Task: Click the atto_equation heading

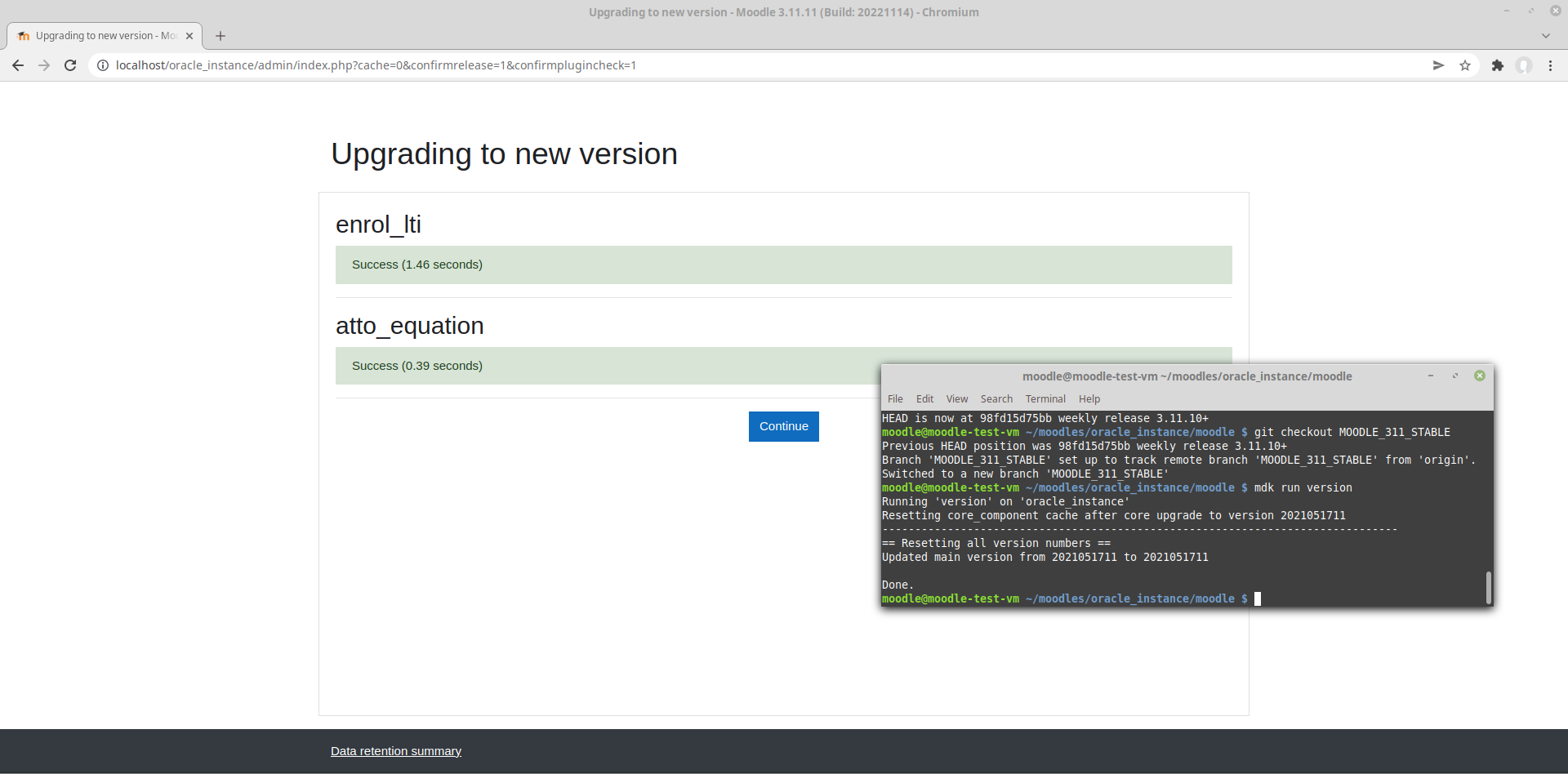Action: point(410,326)
